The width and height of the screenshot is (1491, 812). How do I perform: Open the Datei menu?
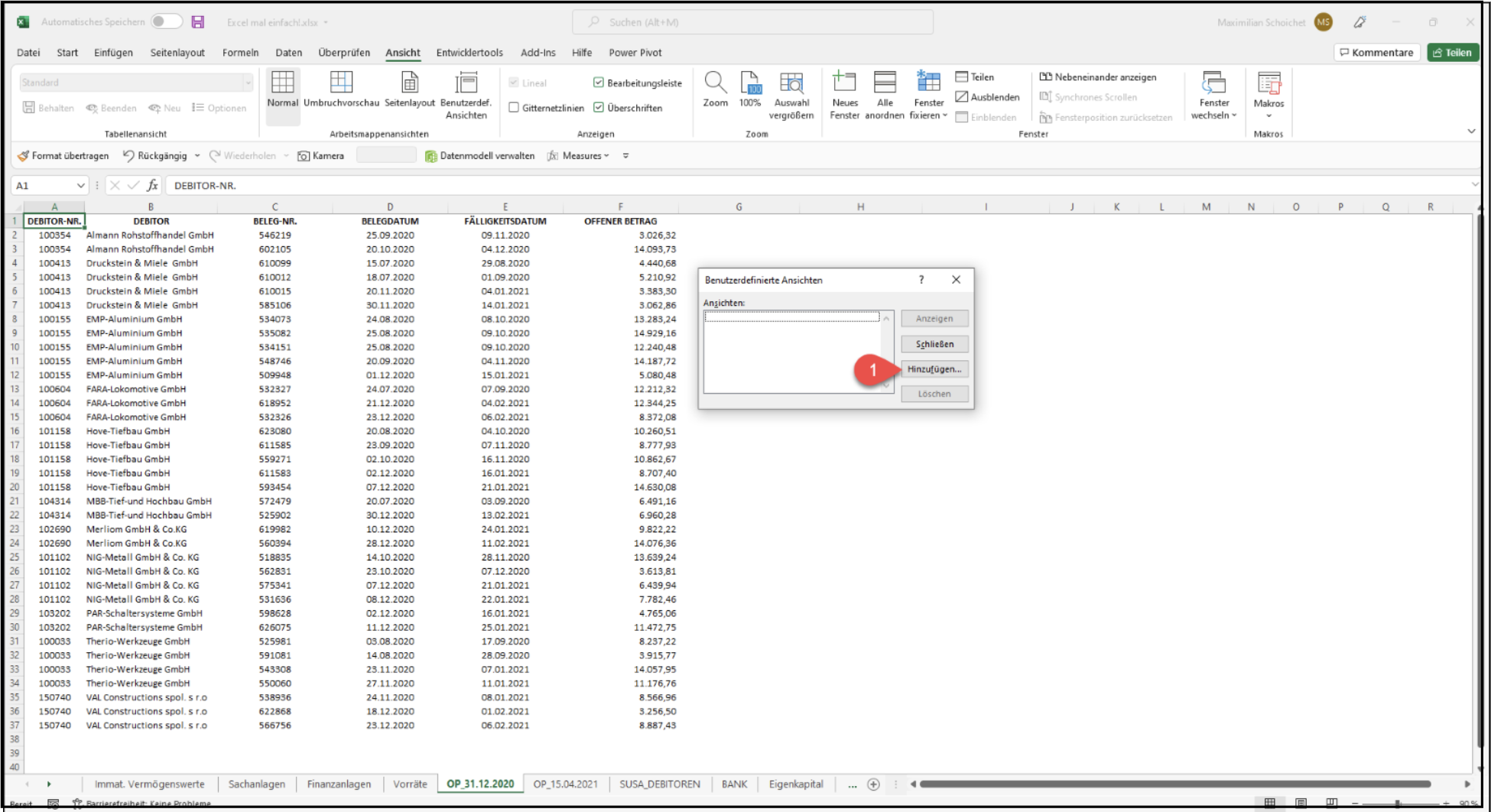pos(28,53)
